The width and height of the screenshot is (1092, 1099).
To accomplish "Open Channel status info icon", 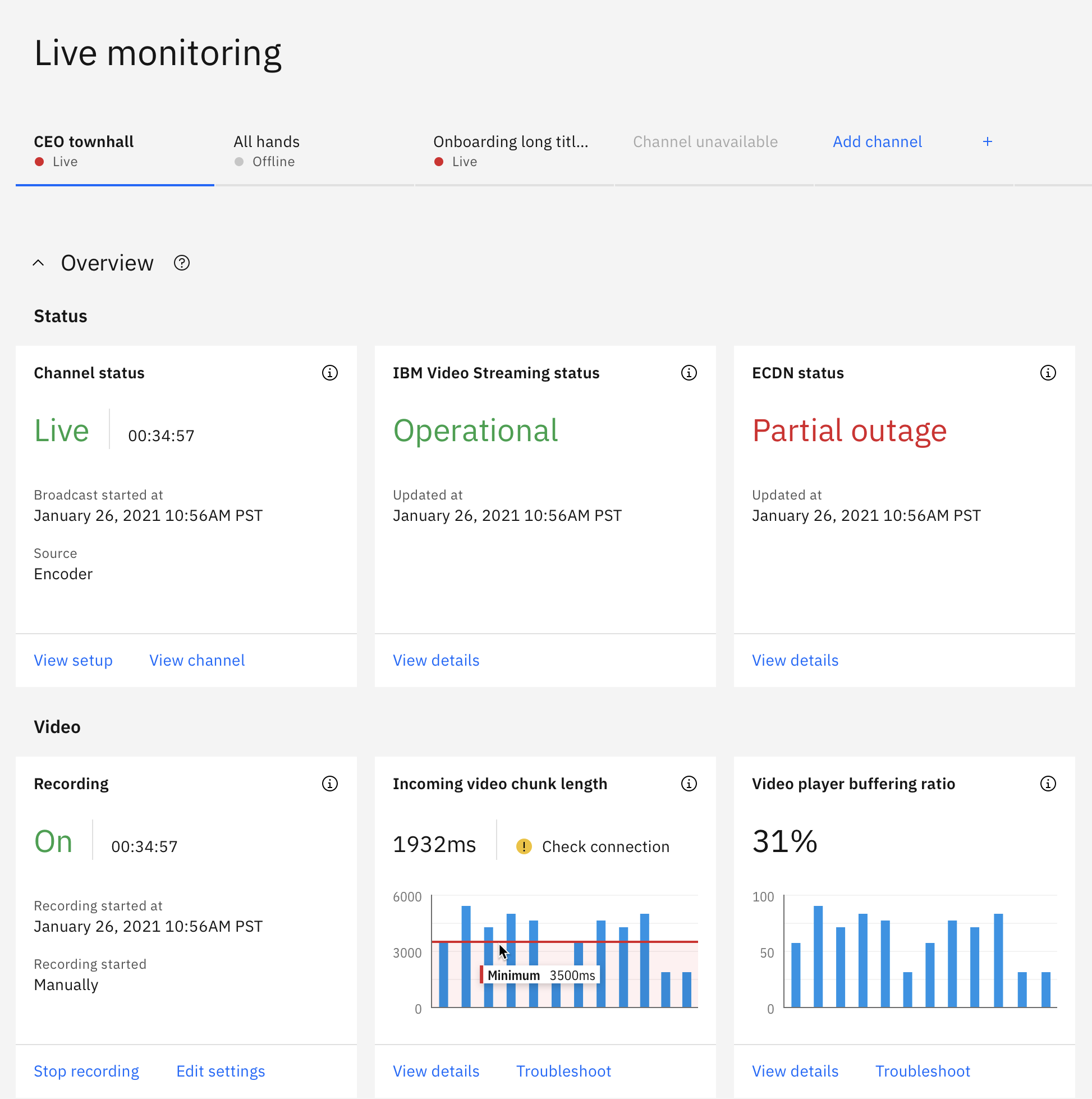I will [330, 373].
